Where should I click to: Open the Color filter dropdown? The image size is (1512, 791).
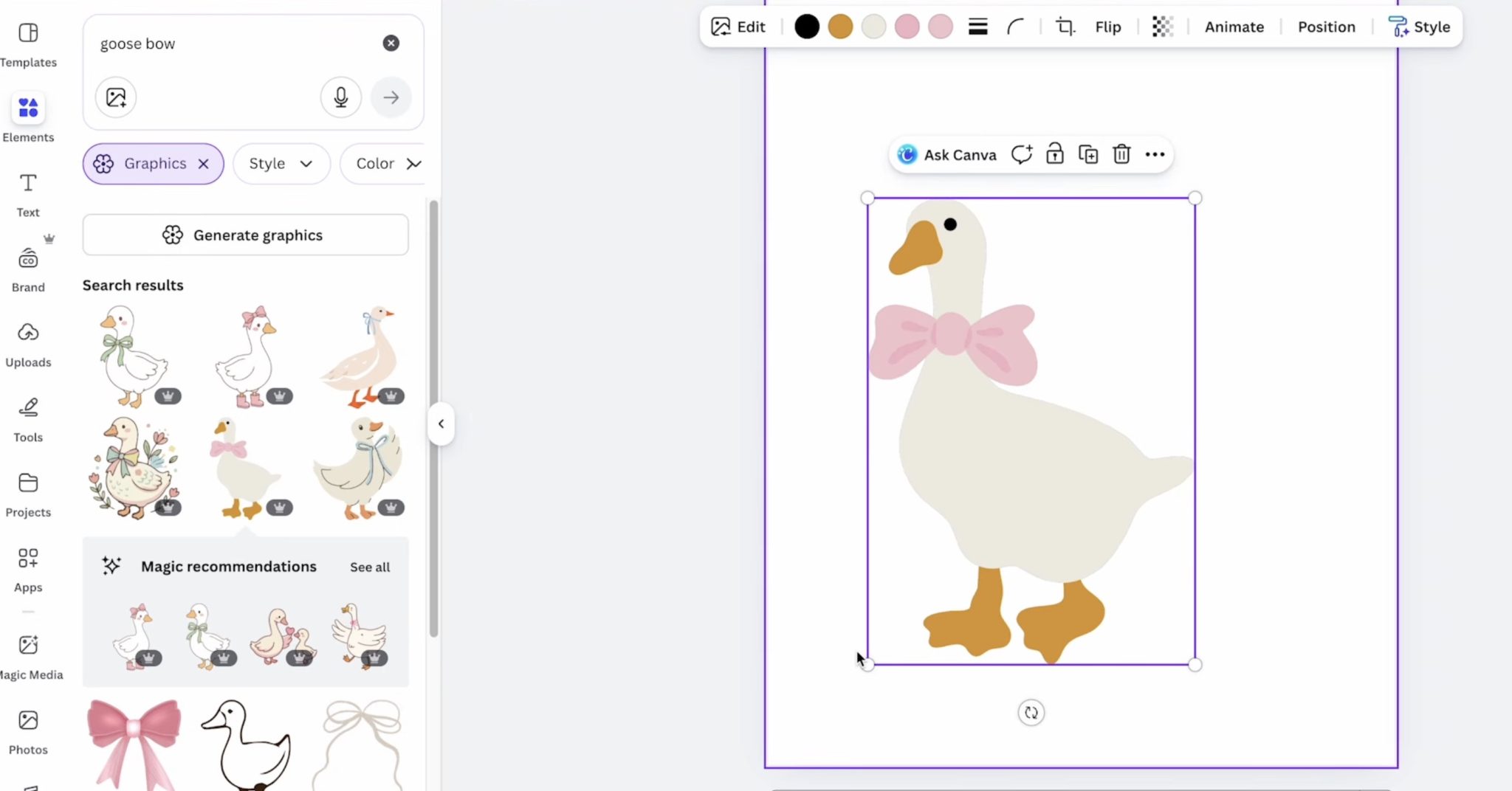tap(387, 163)
